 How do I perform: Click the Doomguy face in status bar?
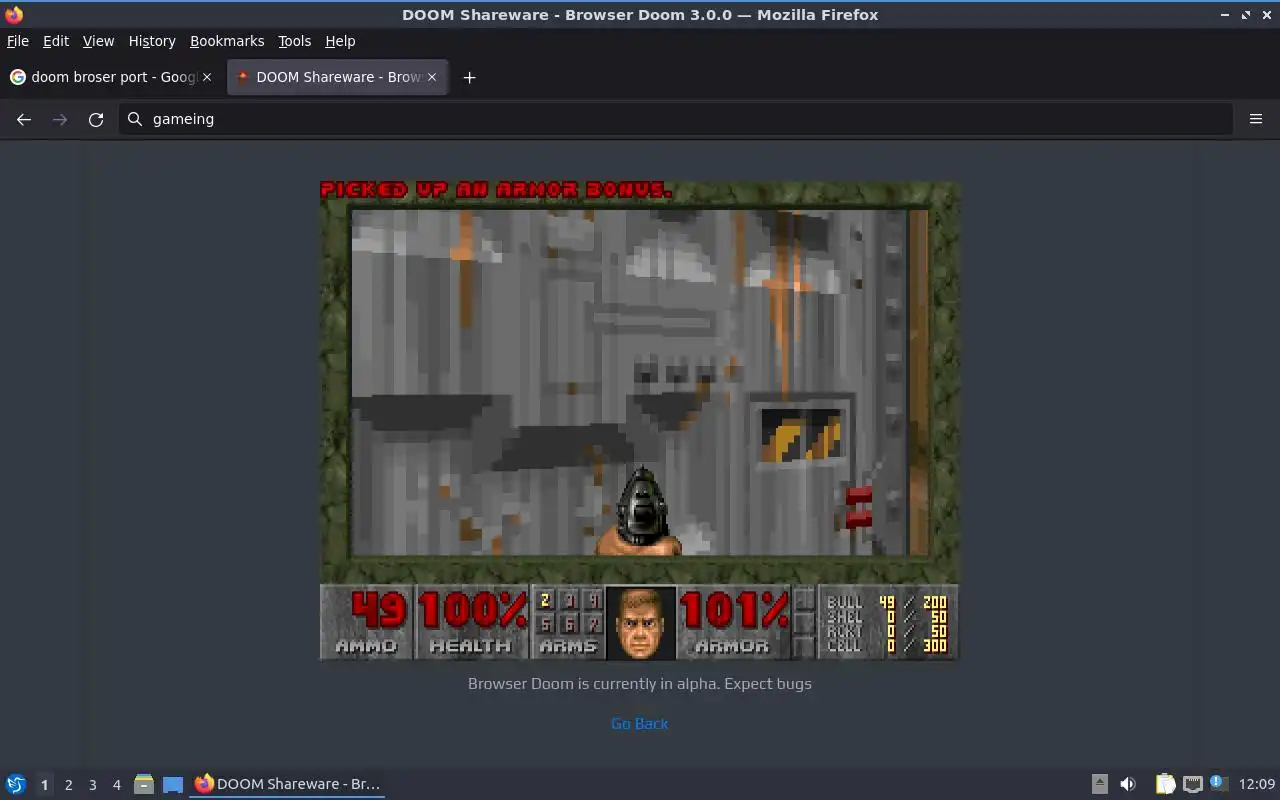click(641, 623)
